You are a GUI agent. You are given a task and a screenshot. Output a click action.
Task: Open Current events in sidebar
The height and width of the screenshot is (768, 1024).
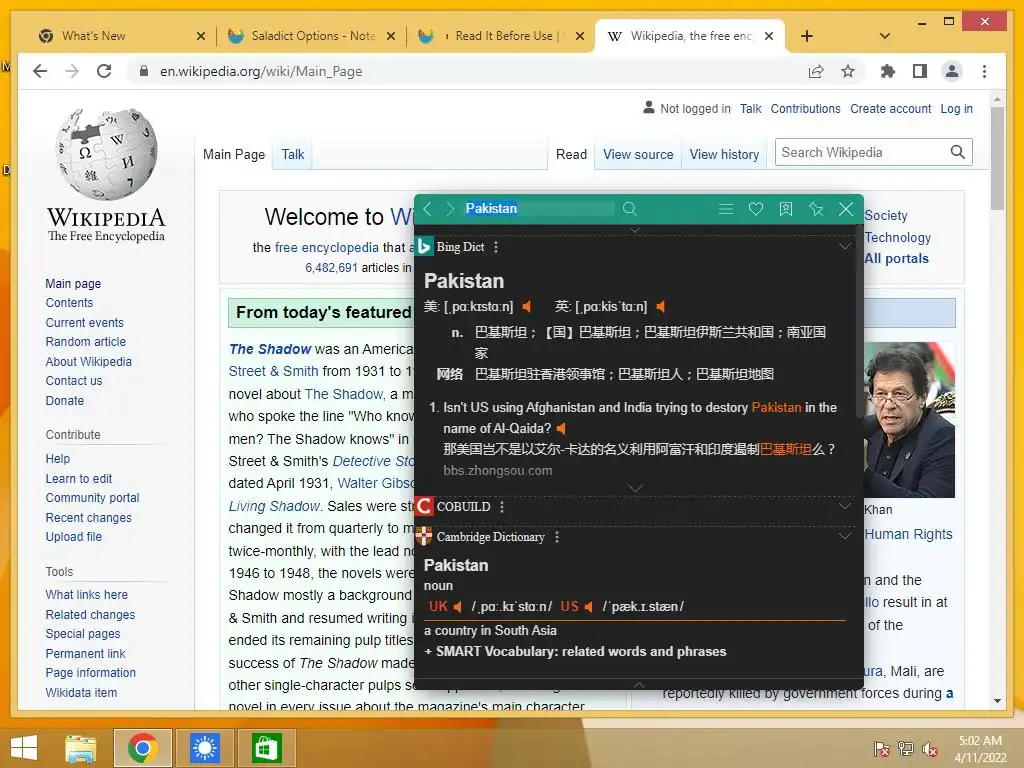coord(84,323)
